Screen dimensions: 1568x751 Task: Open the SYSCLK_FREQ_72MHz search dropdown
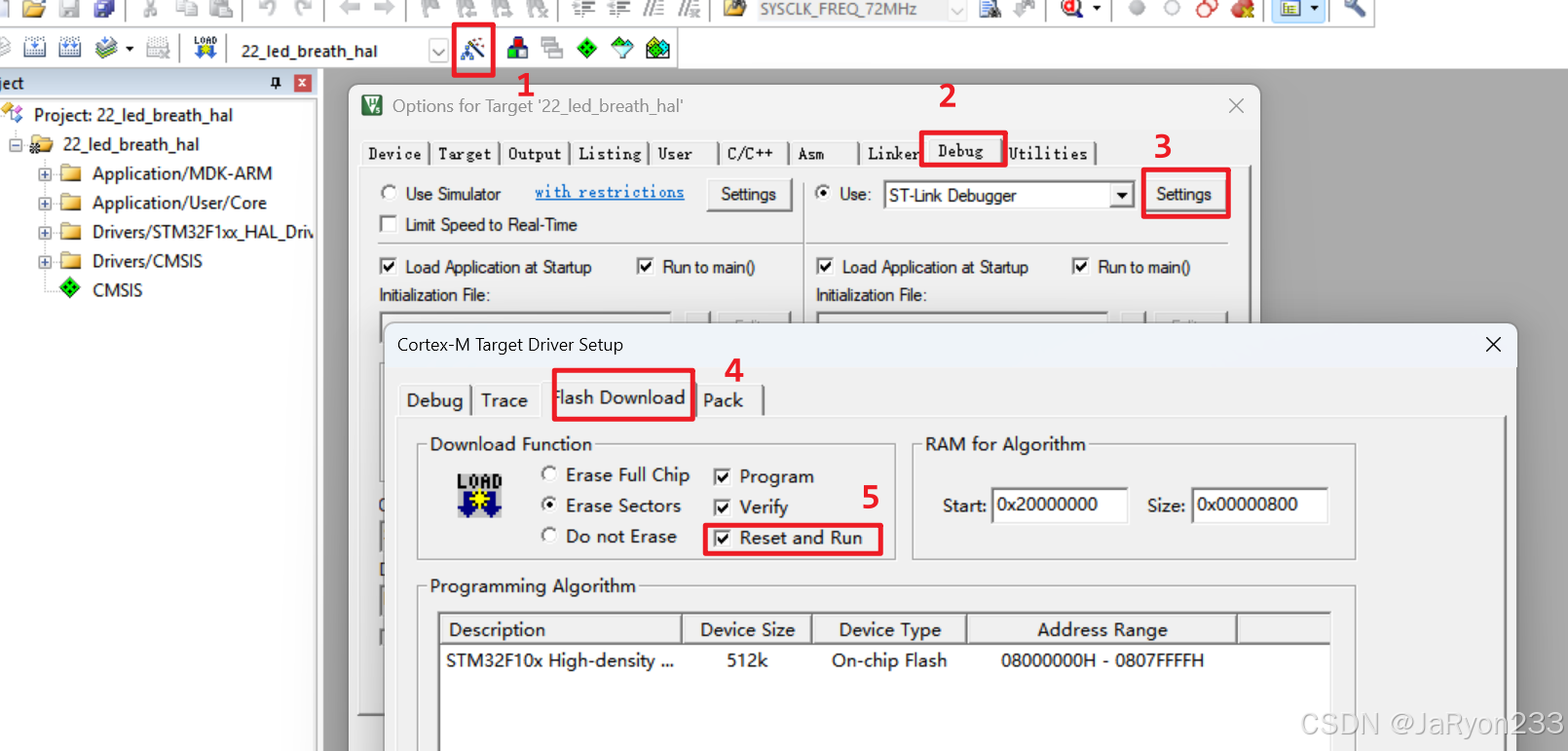click(x=957, y=10)
